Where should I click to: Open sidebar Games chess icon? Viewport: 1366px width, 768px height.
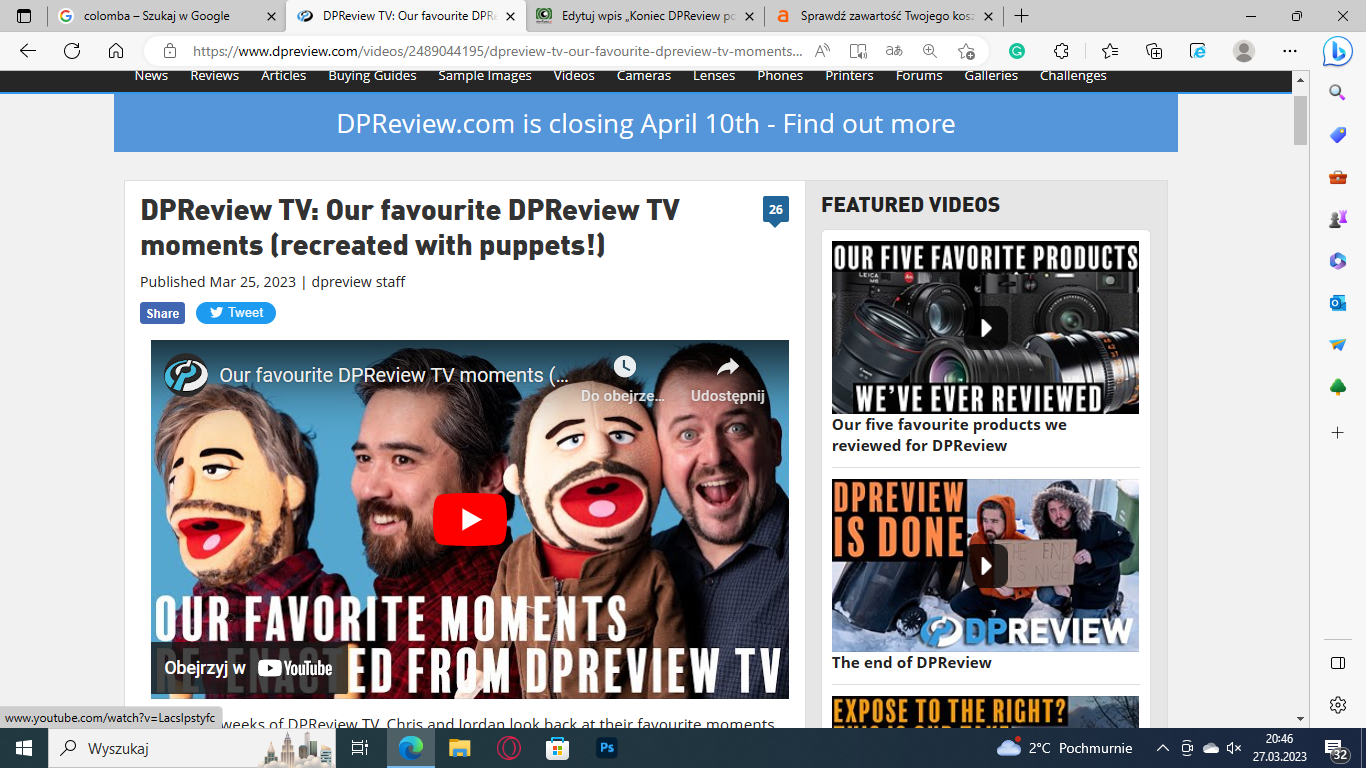point(1337,219)
